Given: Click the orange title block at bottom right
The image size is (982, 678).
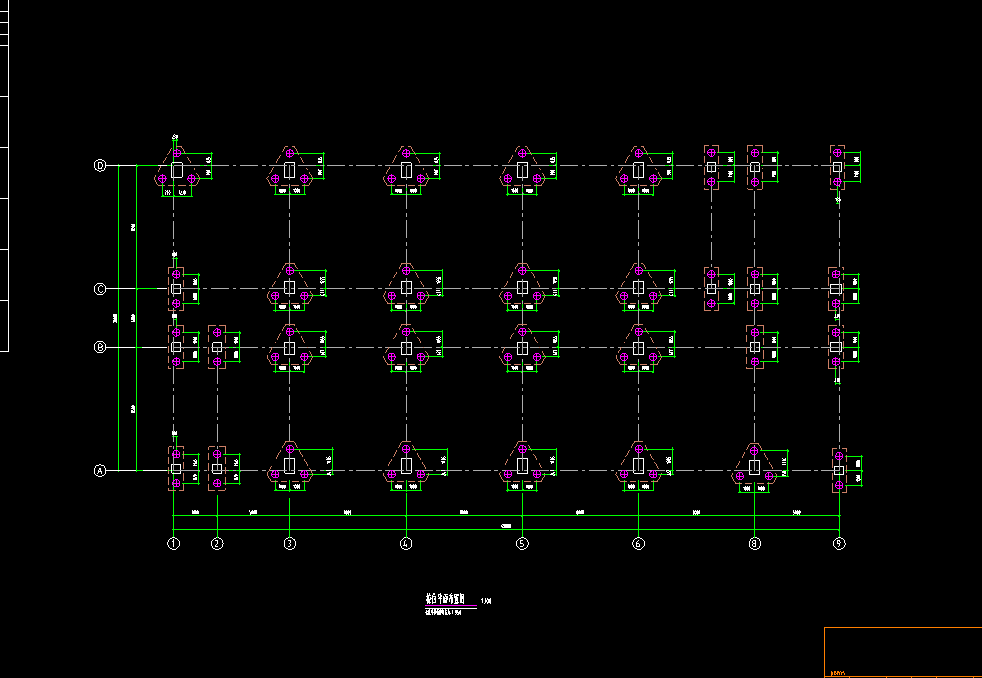Looking at the screenshot, I should tap(902, 652).
